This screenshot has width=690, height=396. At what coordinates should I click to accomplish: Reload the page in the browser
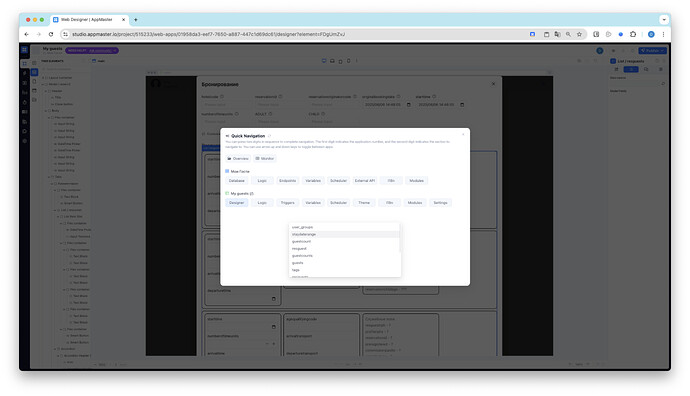click(x=51, y=34)
